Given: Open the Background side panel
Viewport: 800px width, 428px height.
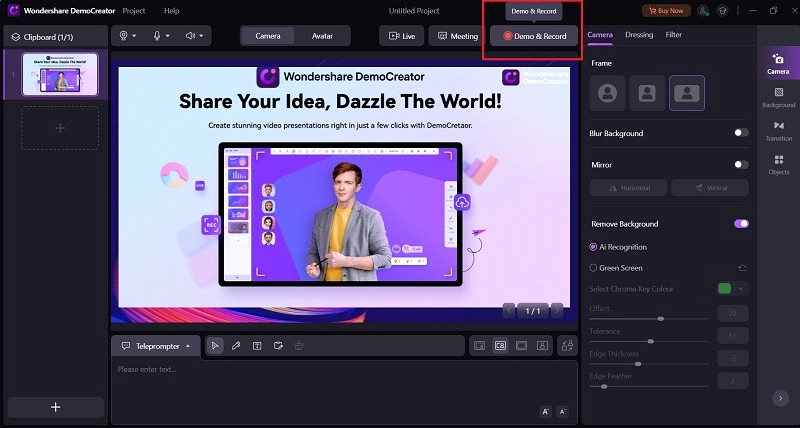Looking at the screenshot, I should (779, 97).
